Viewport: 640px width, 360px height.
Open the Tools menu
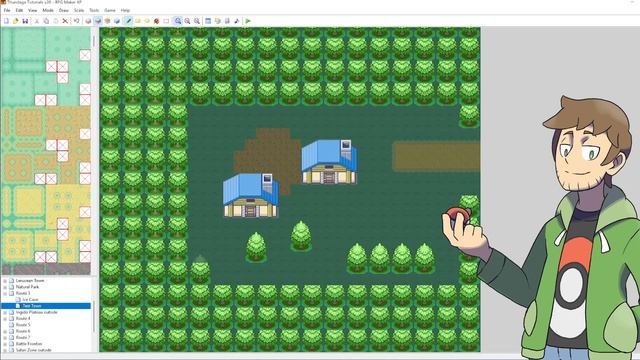pos(94,10)
